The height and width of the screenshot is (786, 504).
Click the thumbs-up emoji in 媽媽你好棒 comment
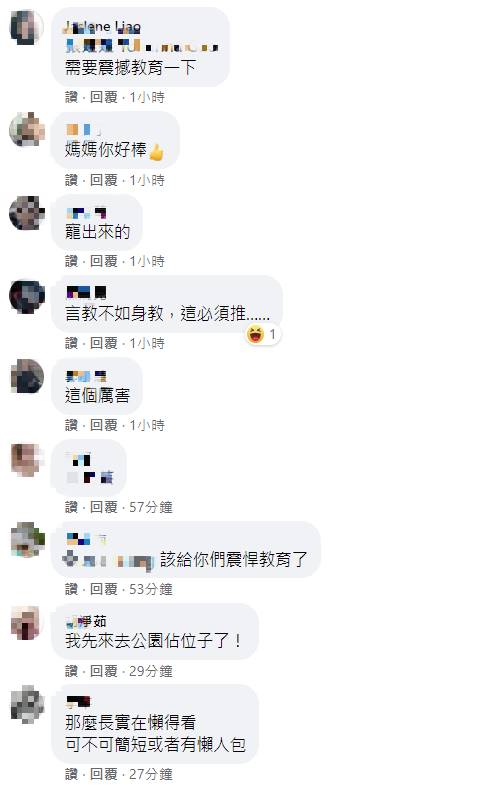coord(156,151)
